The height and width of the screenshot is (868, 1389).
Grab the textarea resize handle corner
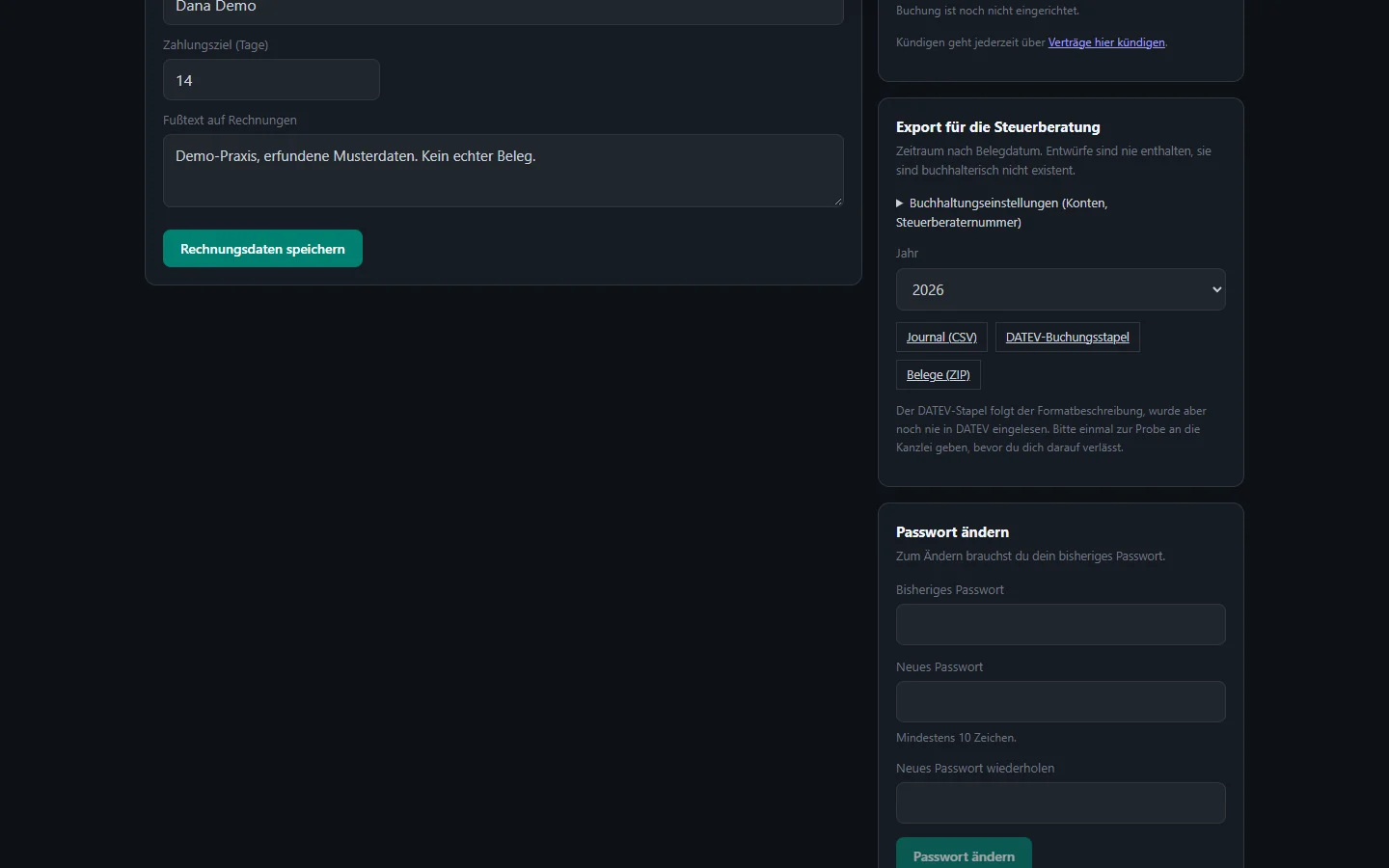tap(837, 201)
